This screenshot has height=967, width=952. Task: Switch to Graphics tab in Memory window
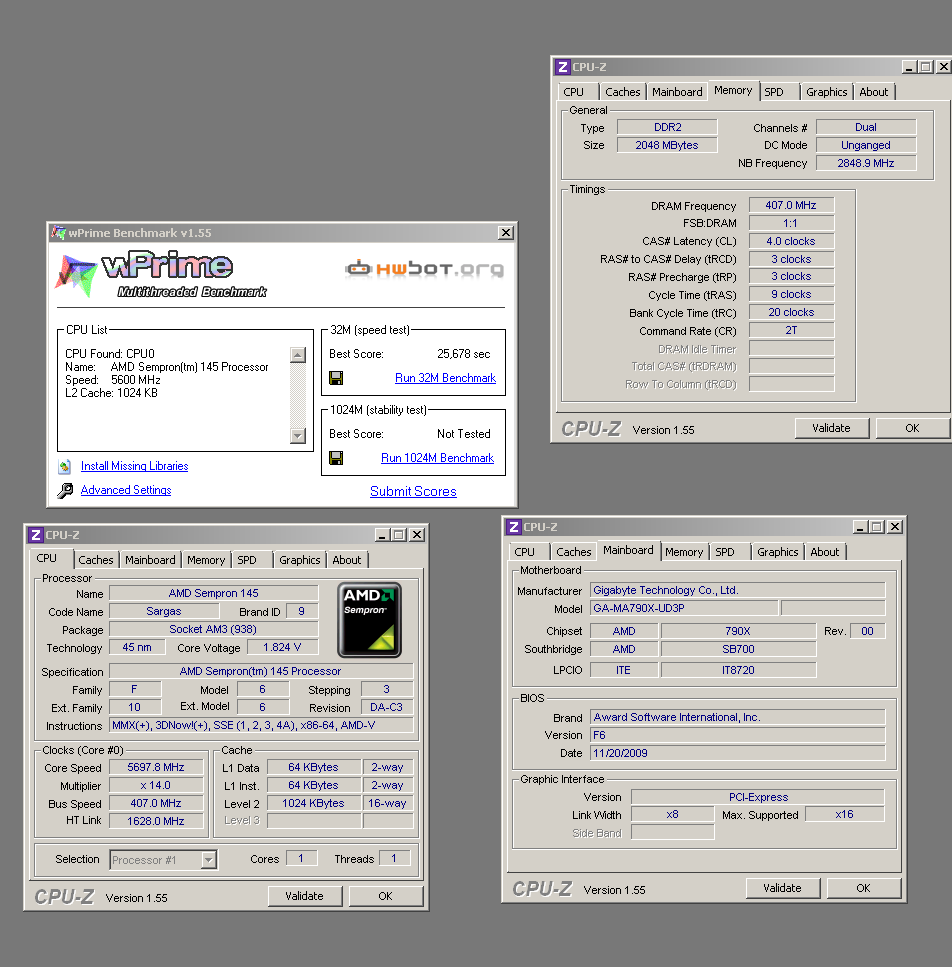(826, 92)
